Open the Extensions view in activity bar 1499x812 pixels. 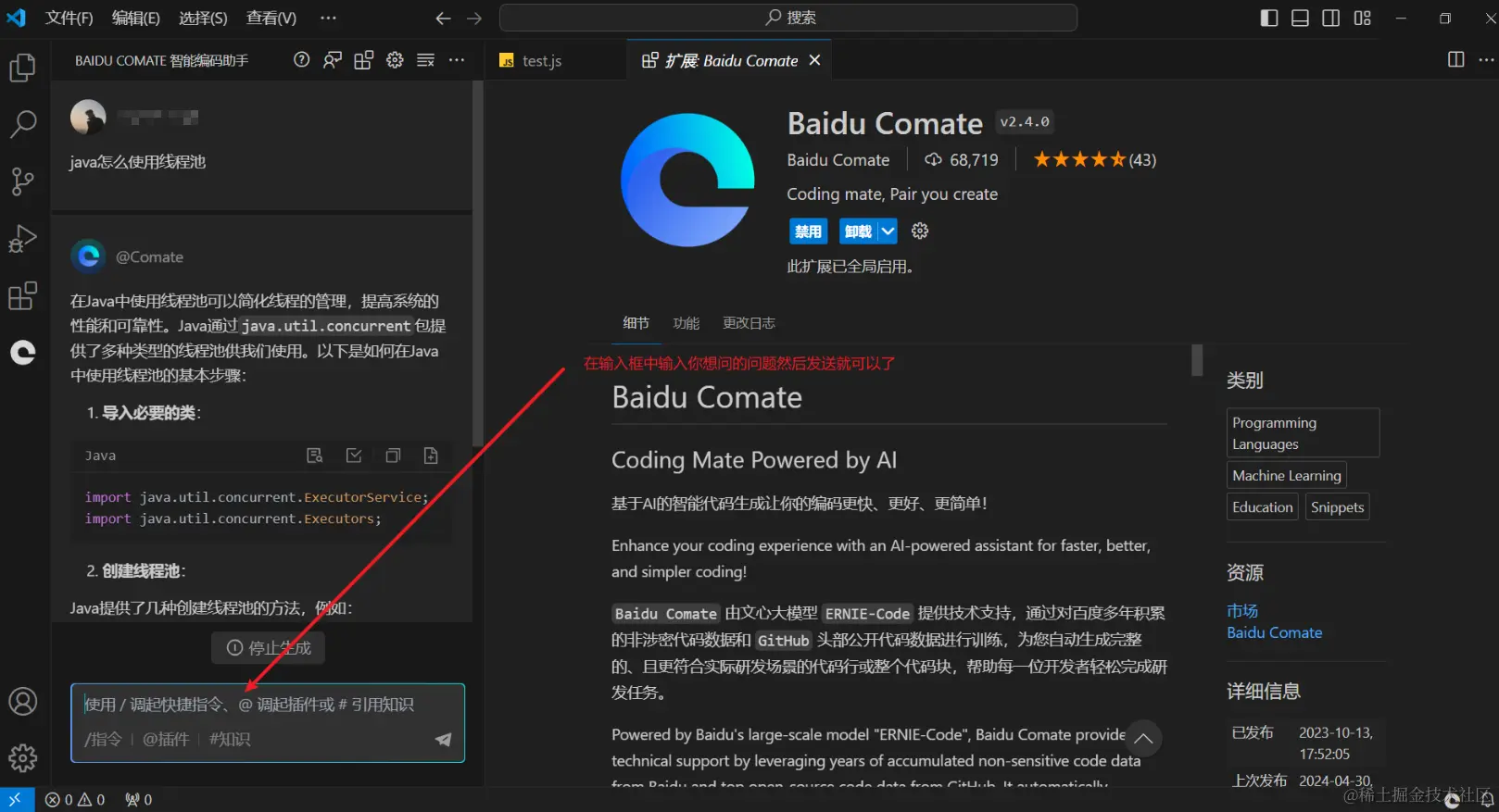tap(22, 296)
